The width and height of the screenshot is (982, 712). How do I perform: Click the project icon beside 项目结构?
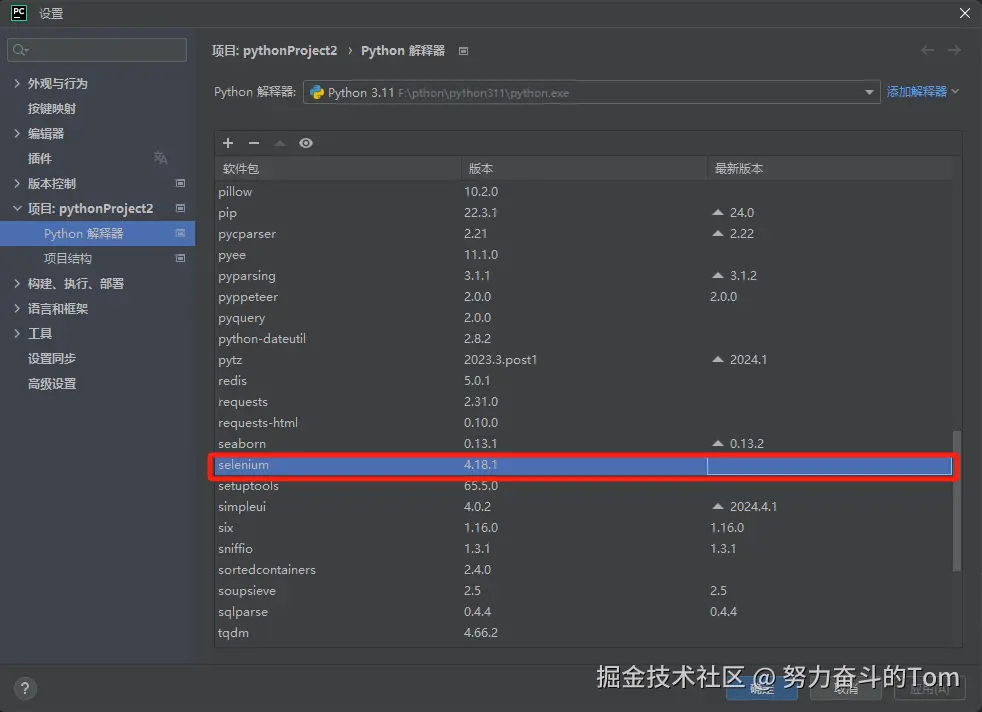click(x=180, y=259)
